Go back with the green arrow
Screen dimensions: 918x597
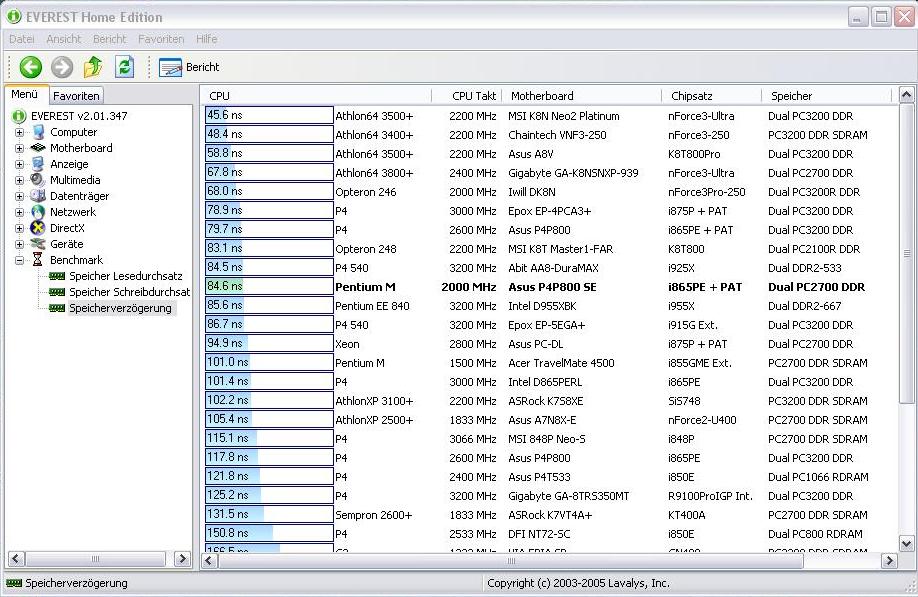point(30,67)
